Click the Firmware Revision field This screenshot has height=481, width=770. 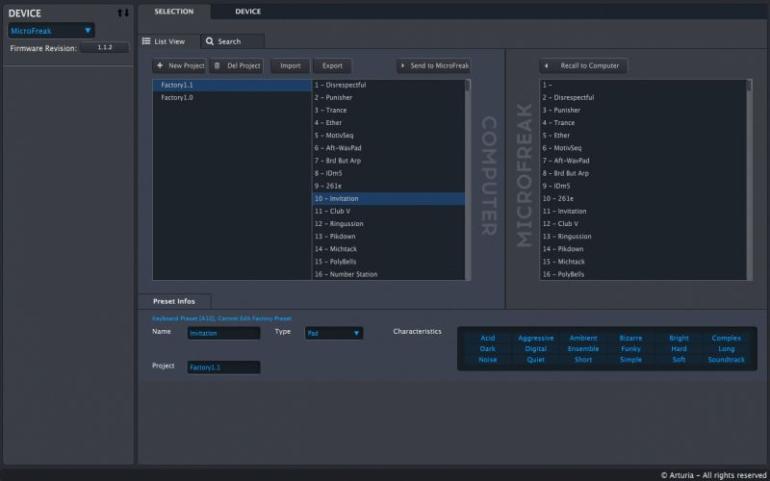[105, 48]
